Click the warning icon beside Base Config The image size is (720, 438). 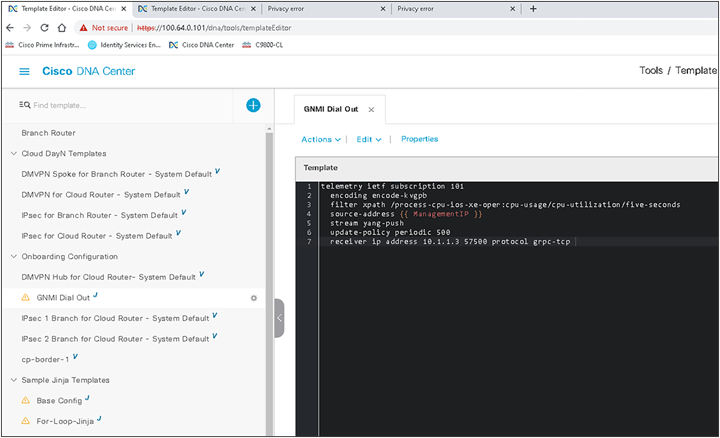click(26, 400)
